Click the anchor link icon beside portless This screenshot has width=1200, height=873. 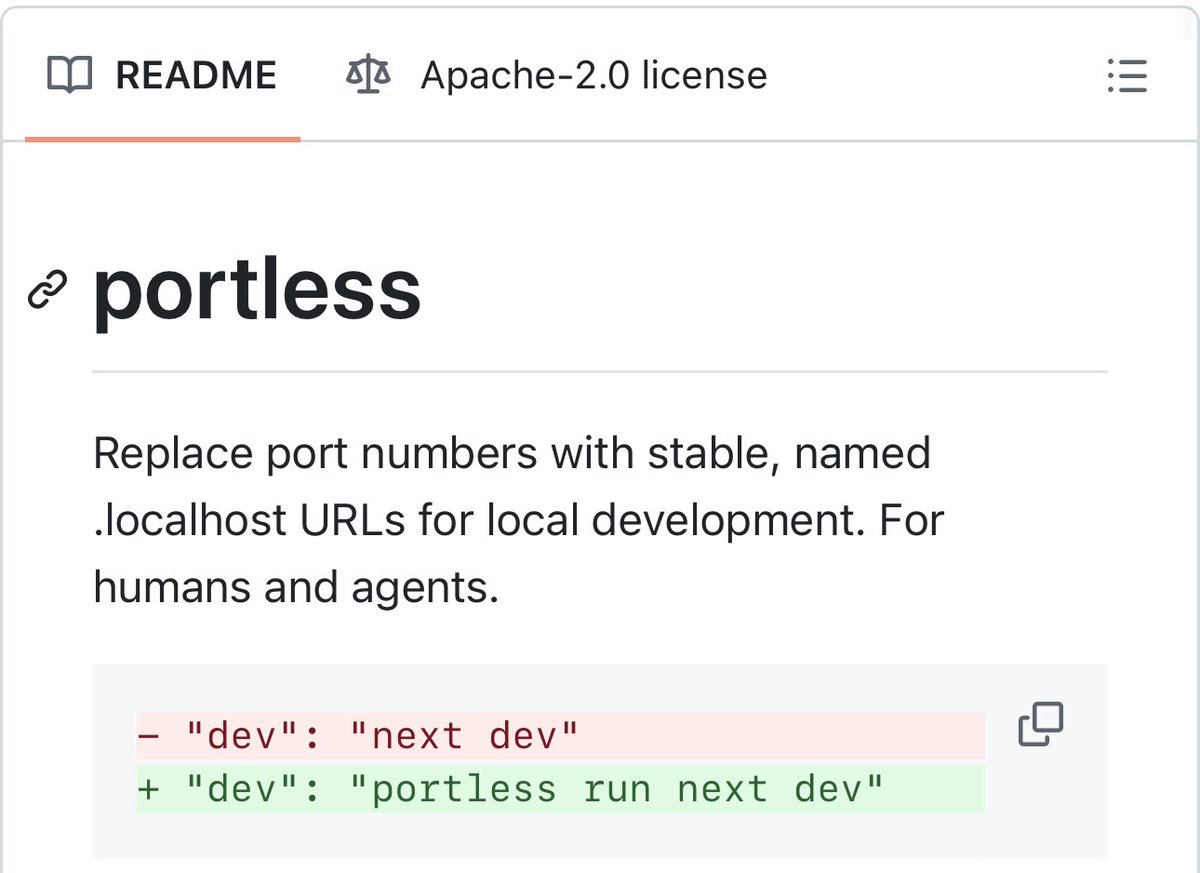[48, 291]
